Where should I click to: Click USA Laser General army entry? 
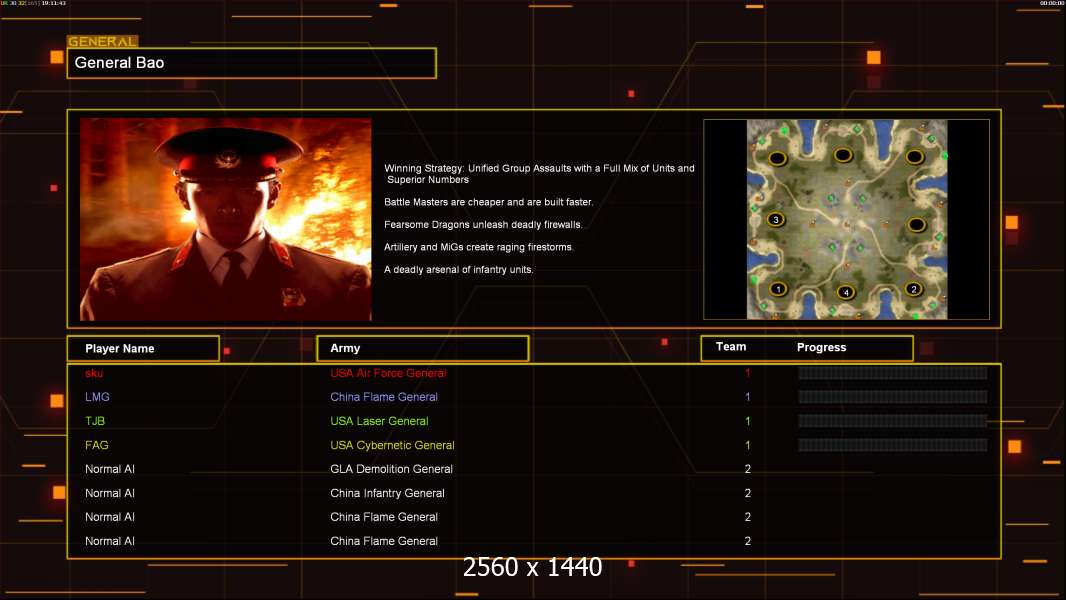[379, 421]
